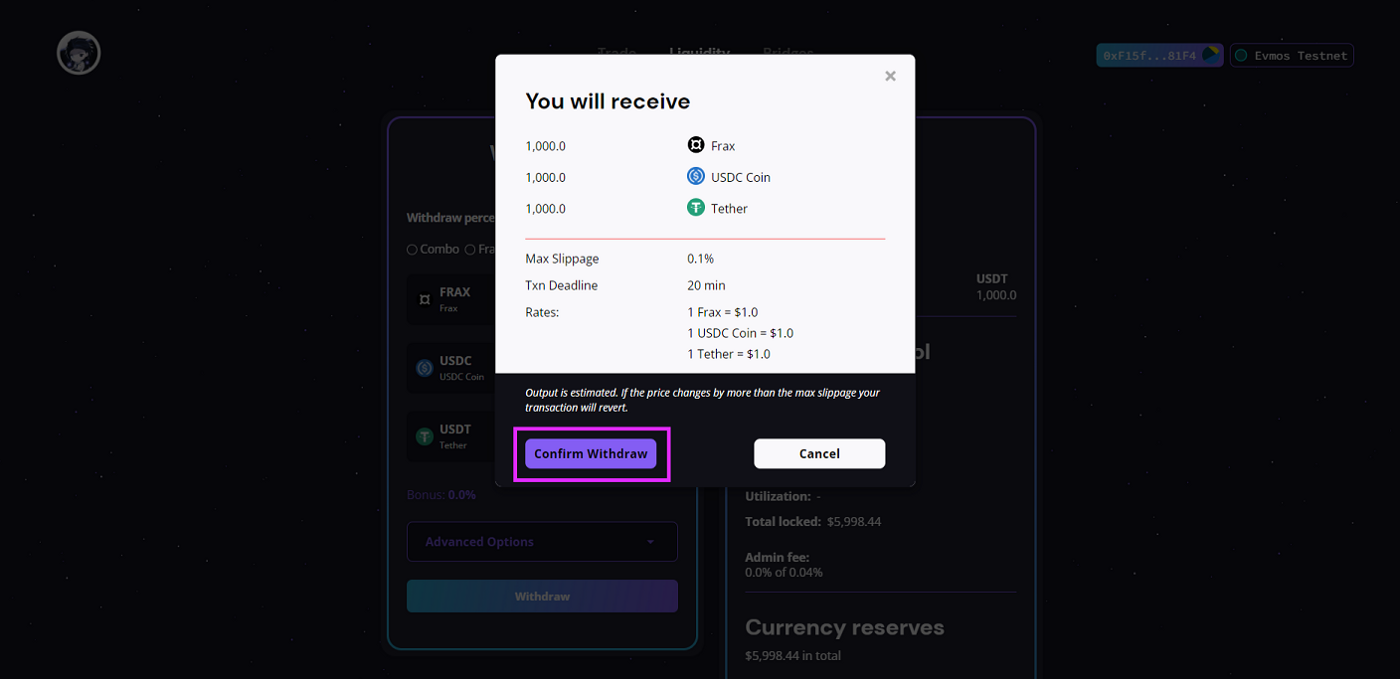Confirm the withdrawal
1400x679 pixels.
click(591, 454)
